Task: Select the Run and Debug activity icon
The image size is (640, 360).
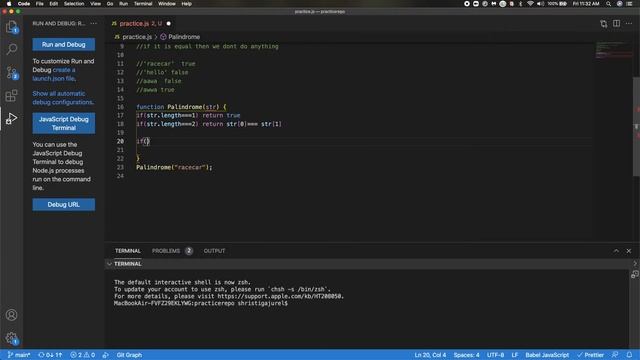Action: click(11, 118)
